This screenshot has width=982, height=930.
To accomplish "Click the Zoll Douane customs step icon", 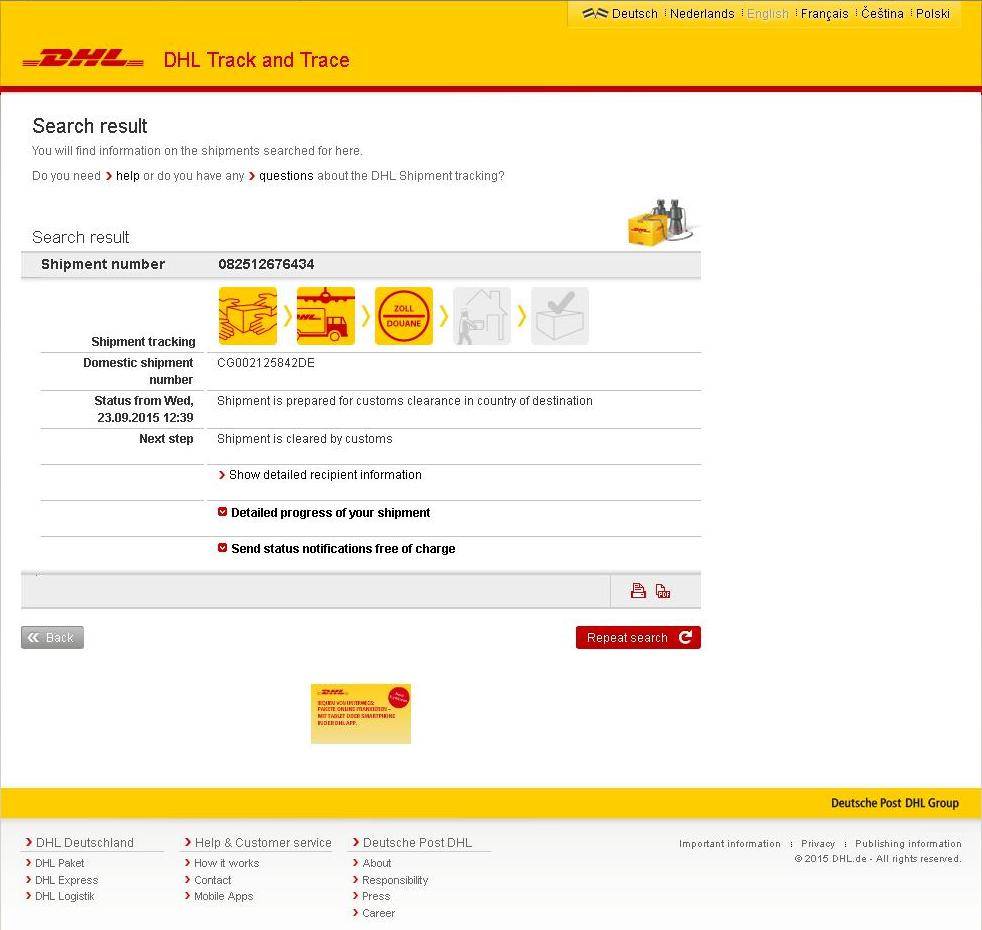I will pyautogui.click(x=403, y=316).
